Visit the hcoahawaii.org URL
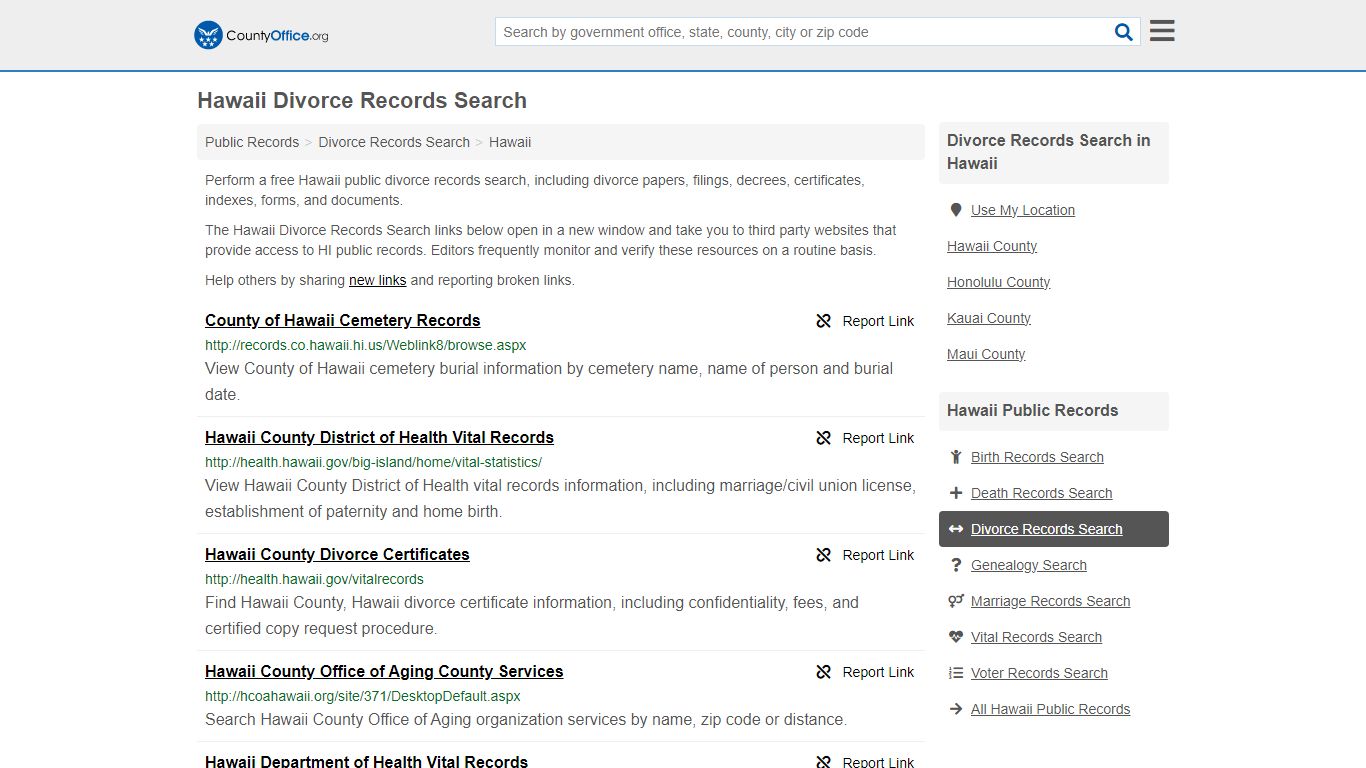Screen dimensions: 1366x768 pos(363,696)
